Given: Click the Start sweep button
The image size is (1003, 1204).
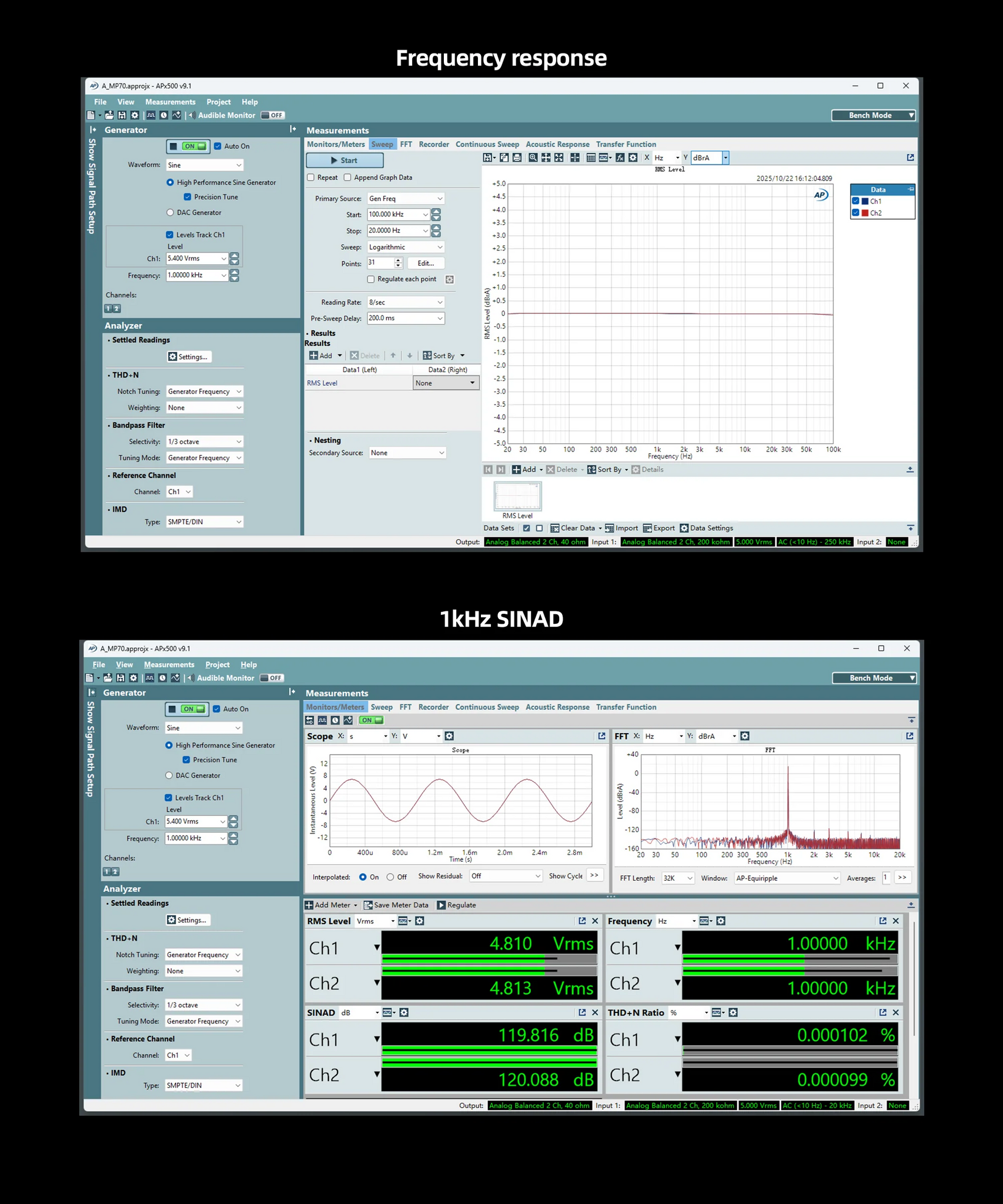Looking at the screenshot, I should pyautogui.click(x=345, y=160).
